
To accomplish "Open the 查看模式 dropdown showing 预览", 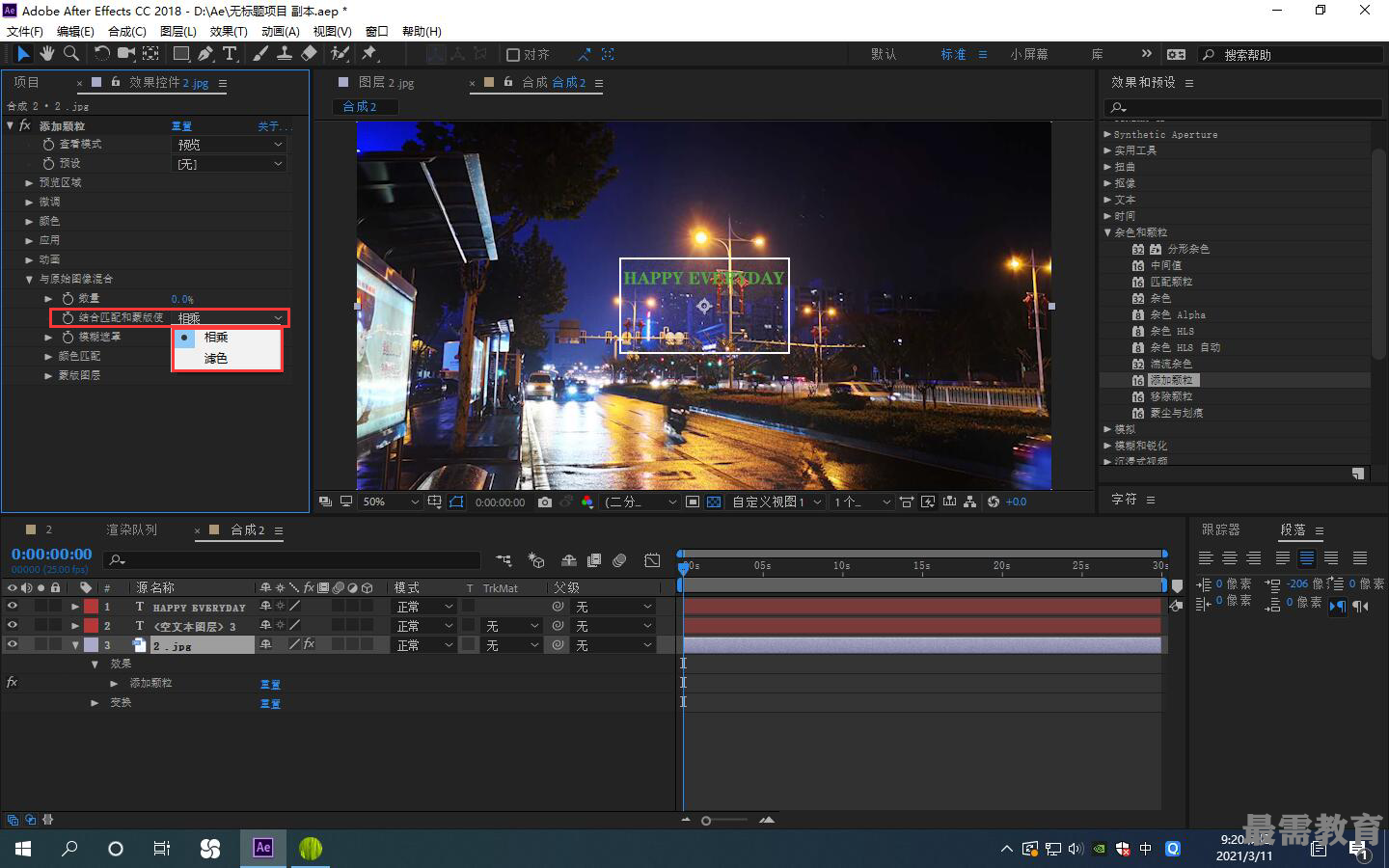I will (x=229, y=145).
